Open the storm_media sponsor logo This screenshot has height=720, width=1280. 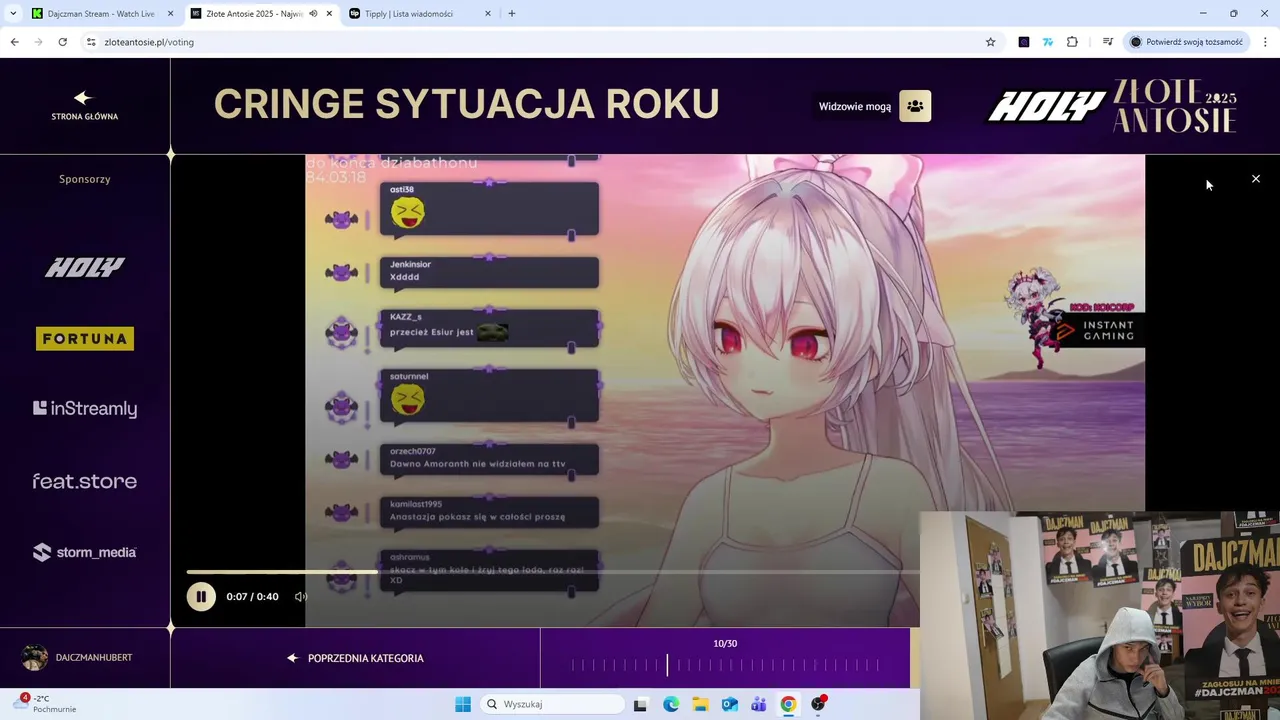click(x=85, y=552)
